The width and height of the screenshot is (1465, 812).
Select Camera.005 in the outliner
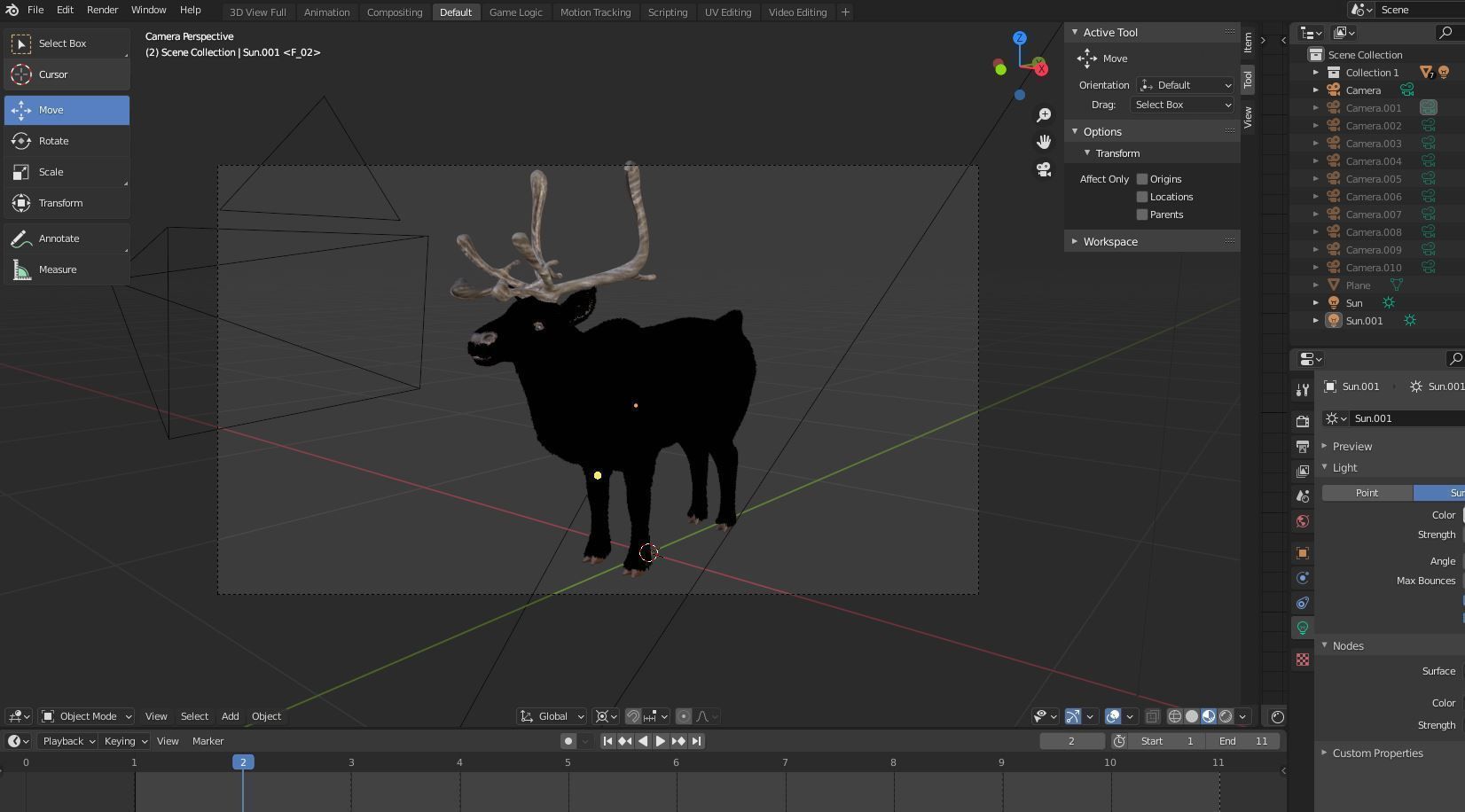1373,179
